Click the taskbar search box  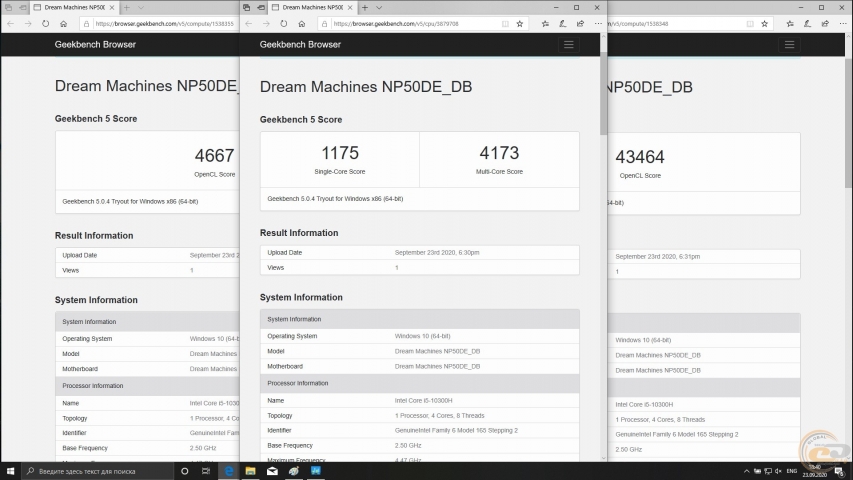coord(97,471)
